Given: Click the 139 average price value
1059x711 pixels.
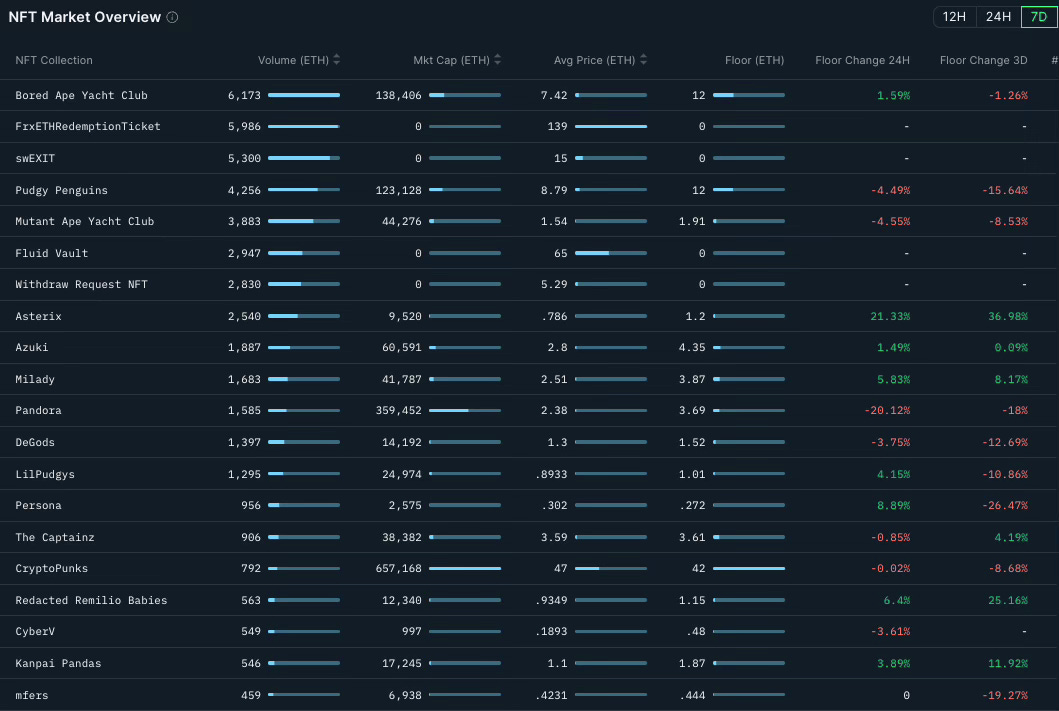Looking at the screenshot, I should click(x=557, y=126).
